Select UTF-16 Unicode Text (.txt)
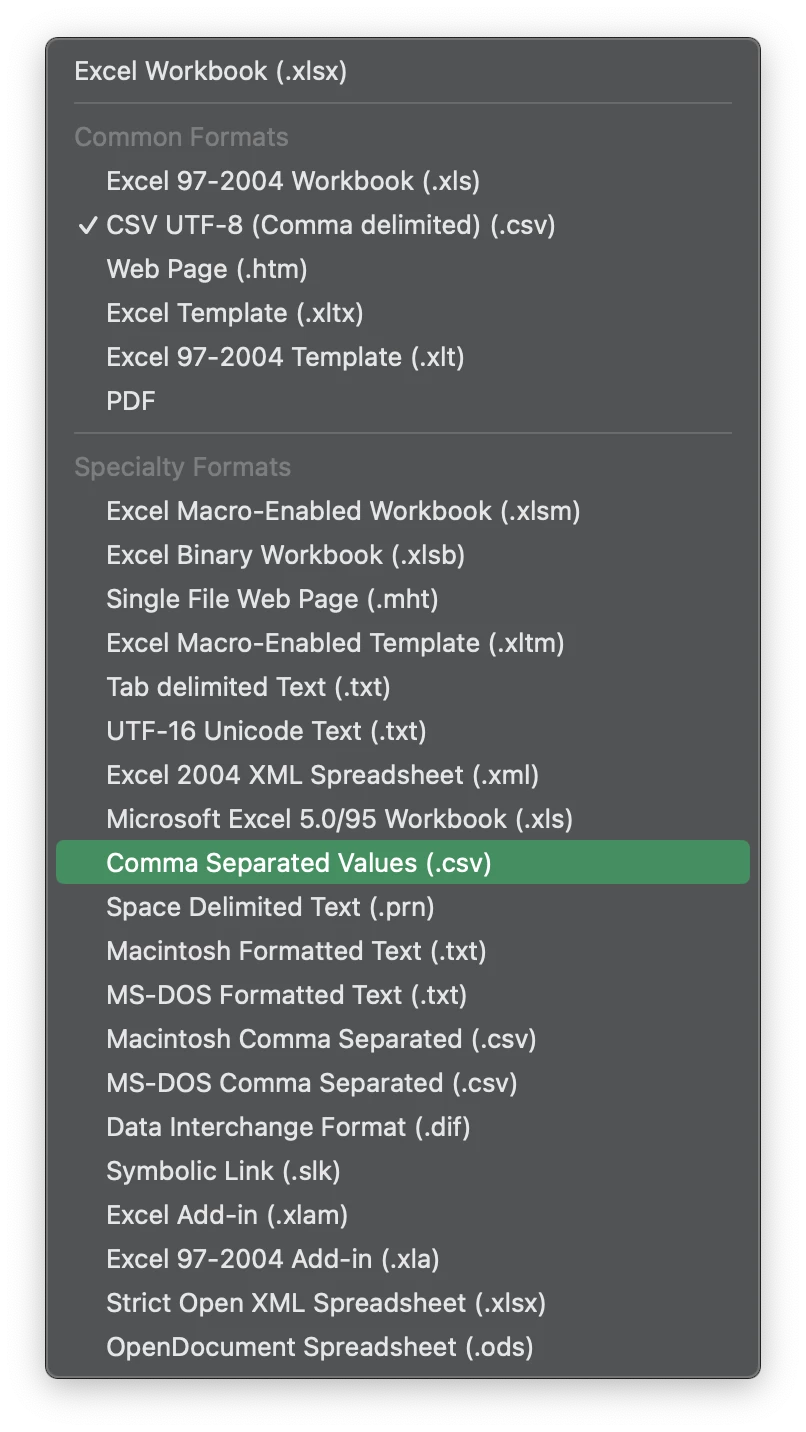 point(403,731)
